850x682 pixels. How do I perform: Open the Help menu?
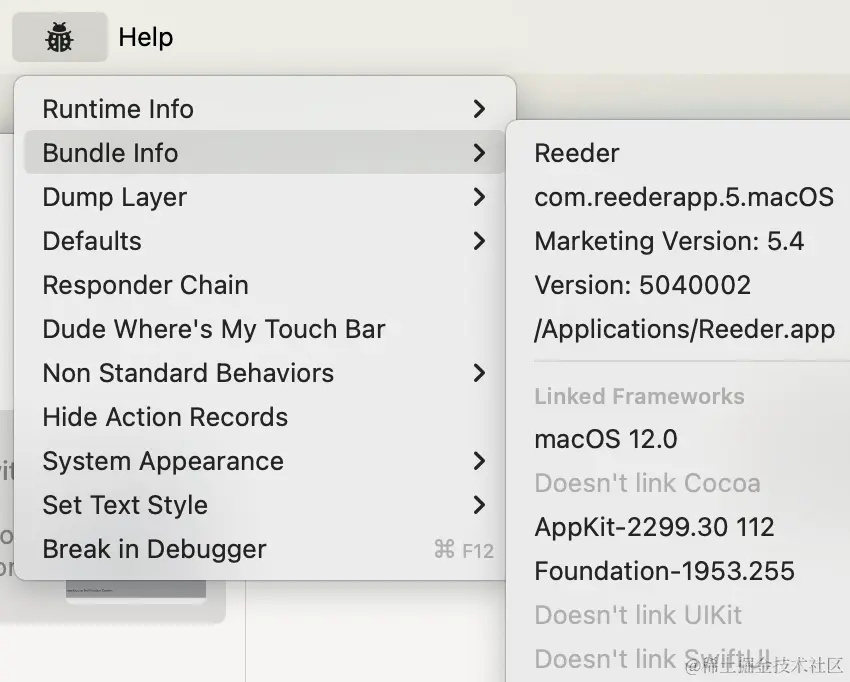coord(146,37)
